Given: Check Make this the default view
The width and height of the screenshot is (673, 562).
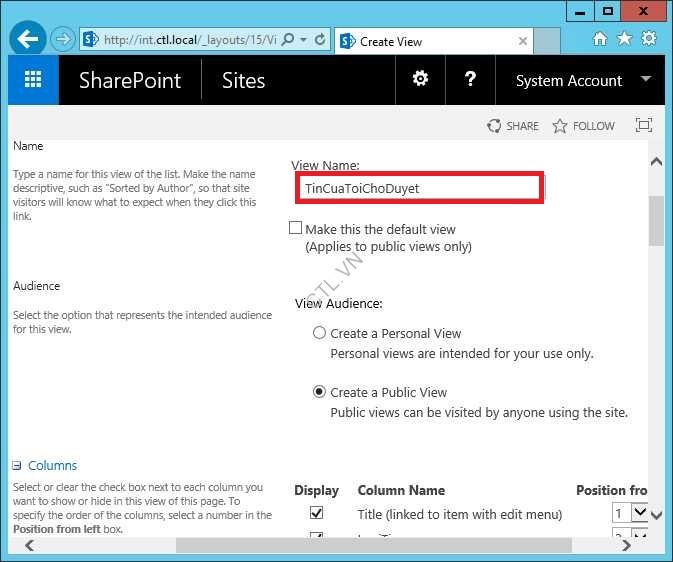Looking at the screenshot, I should pos(295,229).
